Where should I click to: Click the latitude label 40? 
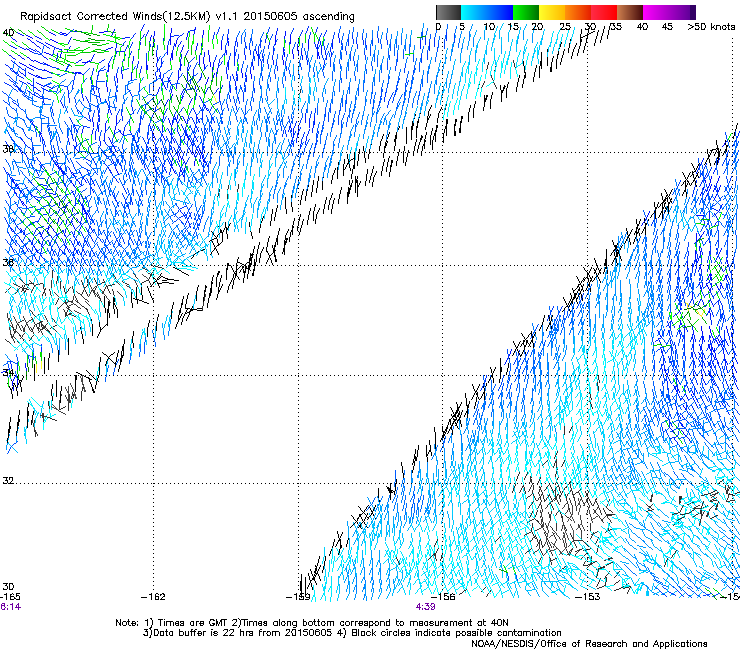[8, 33]
